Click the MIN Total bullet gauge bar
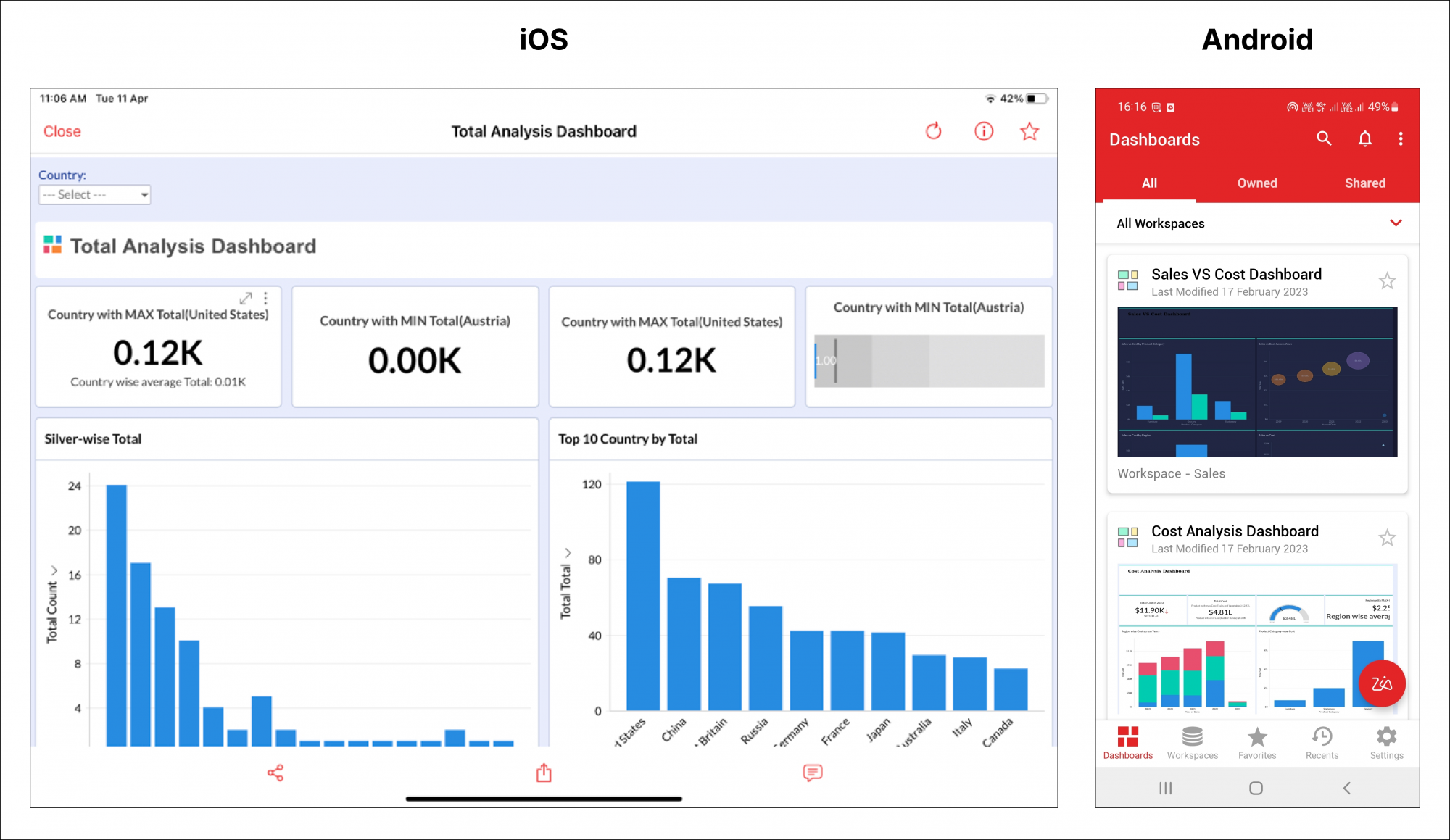Image resolution: width=1450 pixels, height=840 pixels. pos(929,360)
